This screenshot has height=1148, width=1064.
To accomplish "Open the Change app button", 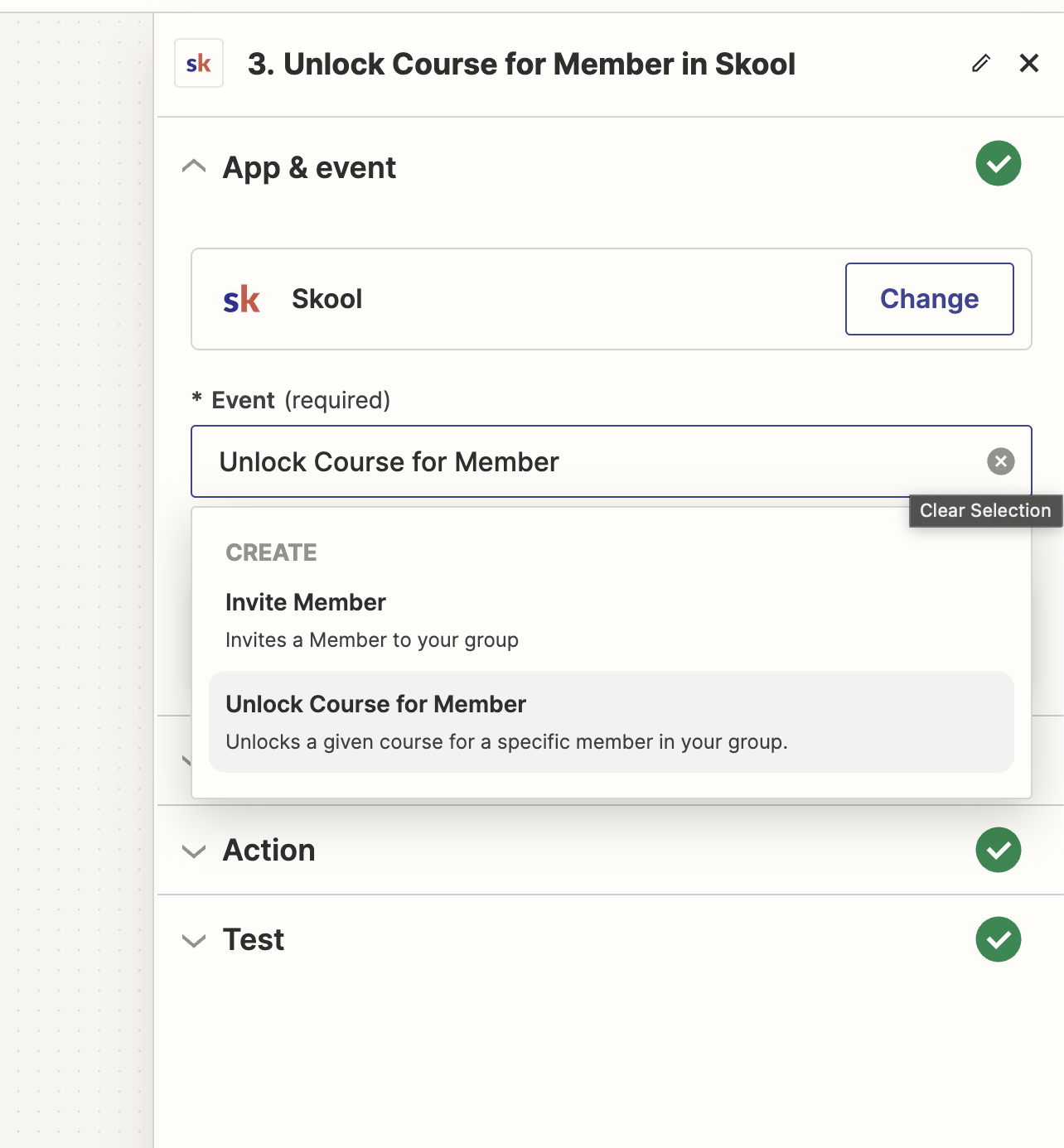I will (929, 299).
